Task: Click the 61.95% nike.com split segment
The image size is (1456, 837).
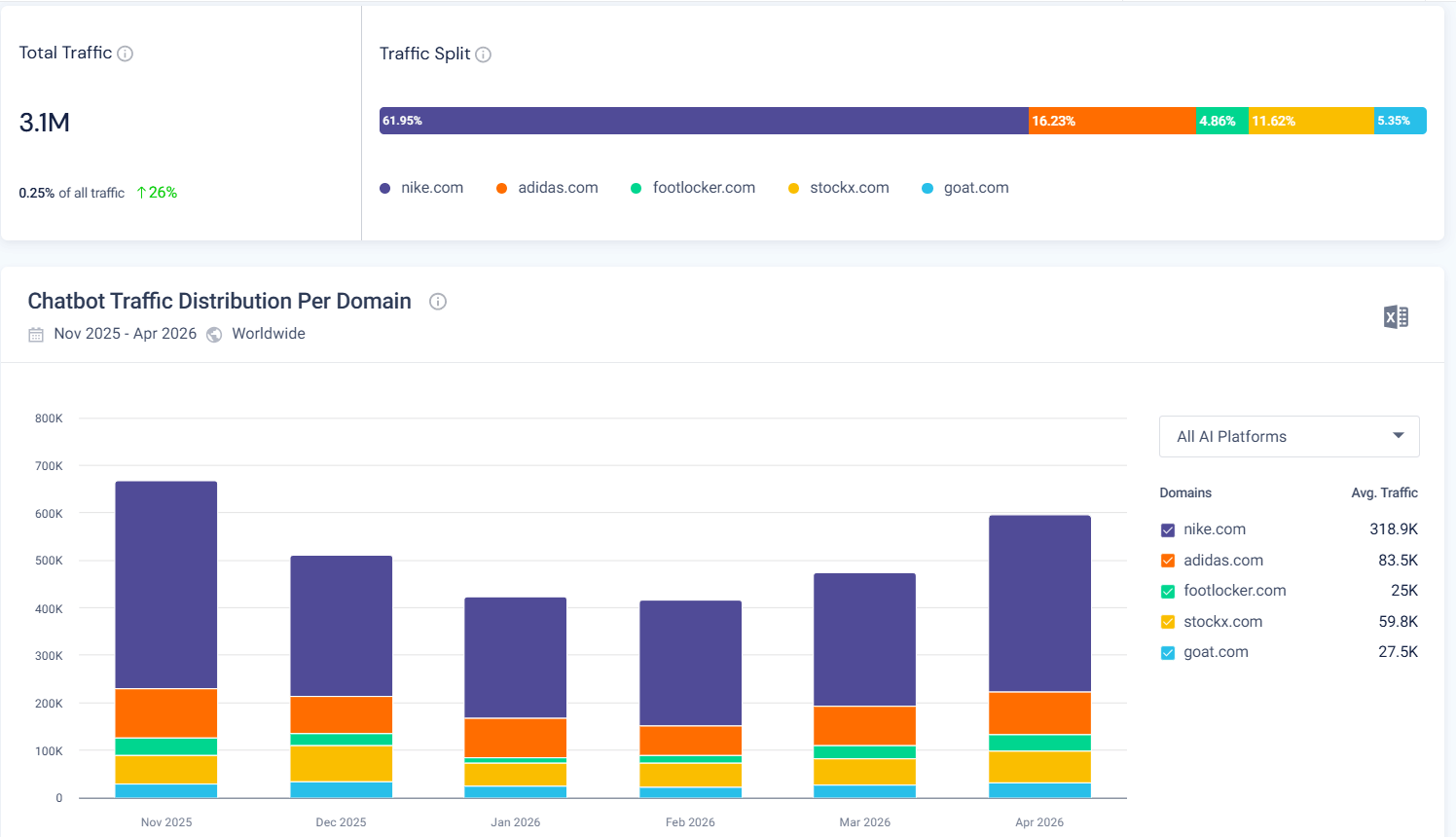Action: (x=704, y=121)
